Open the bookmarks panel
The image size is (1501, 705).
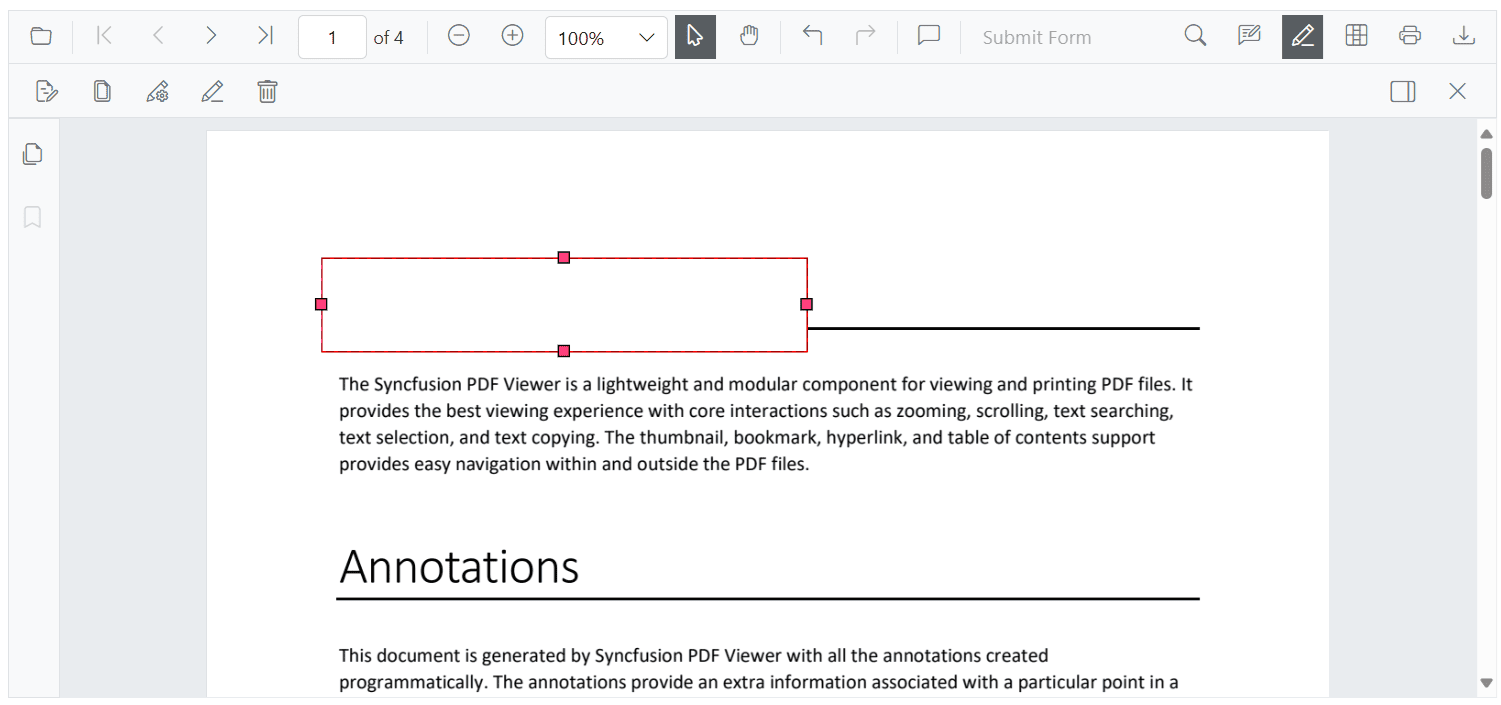tap(32, 217)
